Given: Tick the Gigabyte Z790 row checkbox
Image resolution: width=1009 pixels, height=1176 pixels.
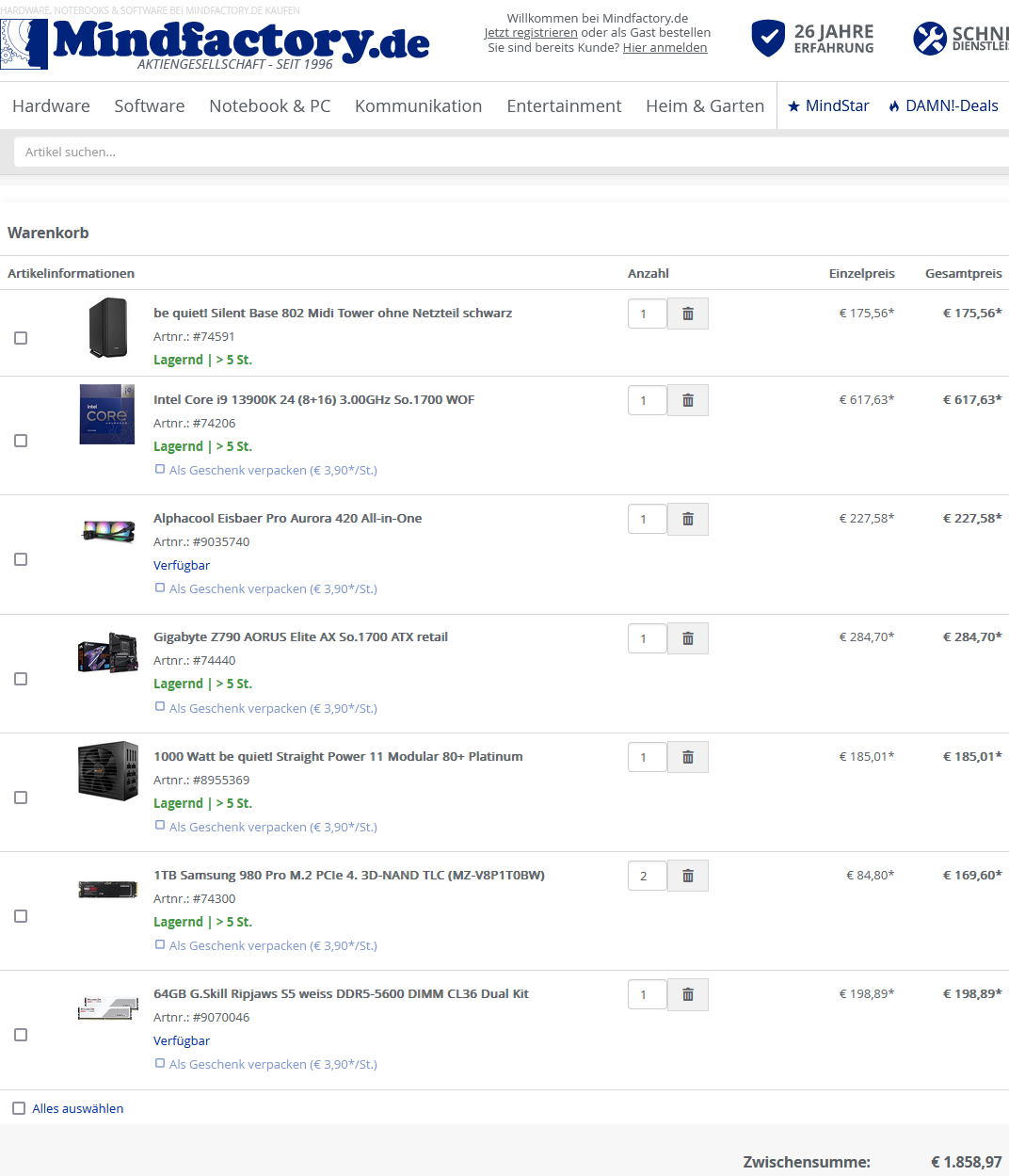Looking at the screenshot, I should [21, 679].
